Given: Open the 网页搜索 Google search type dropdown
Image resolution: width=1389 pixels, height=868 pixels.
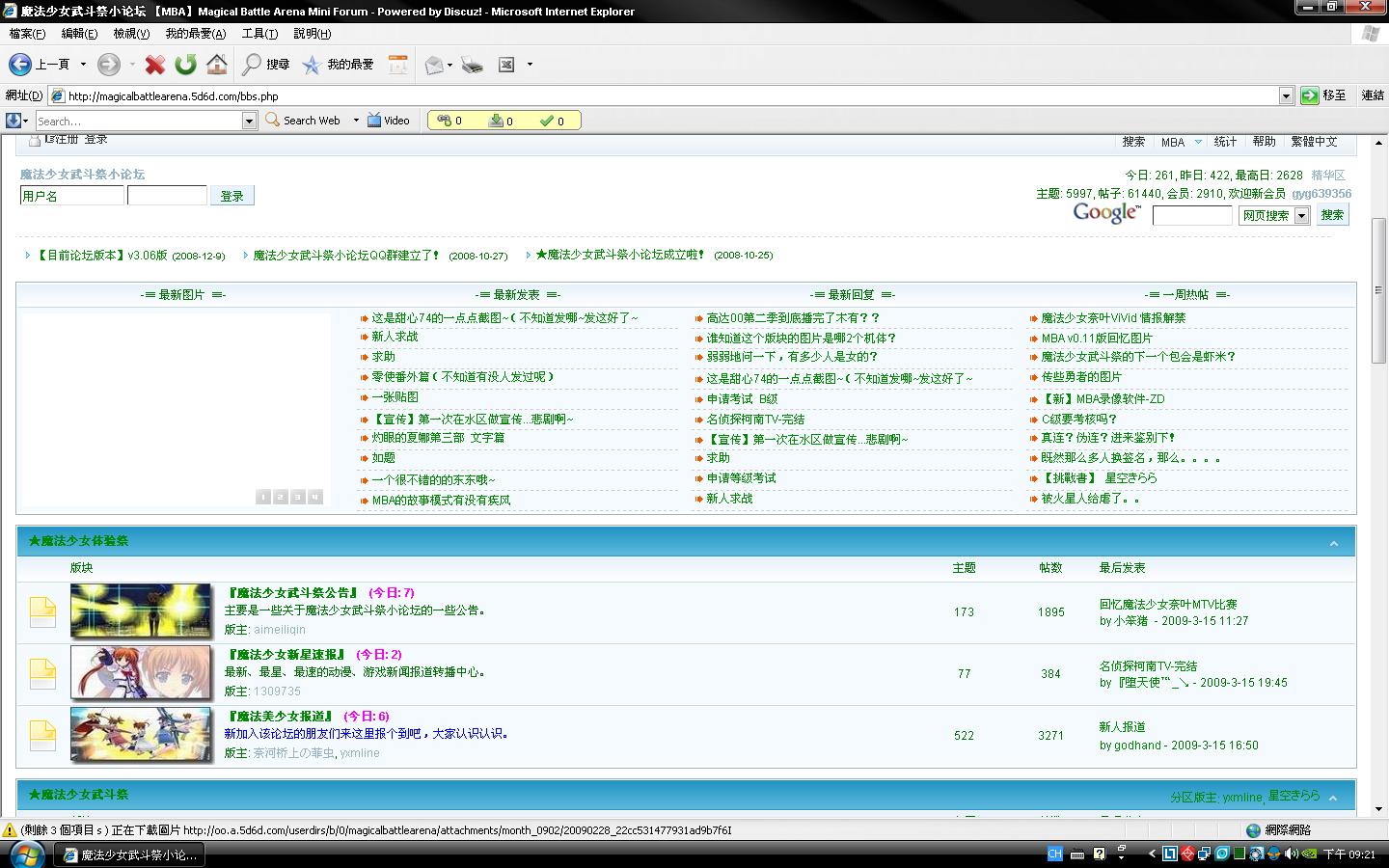Looking at the screenshot, I should tap(1301, 216).
